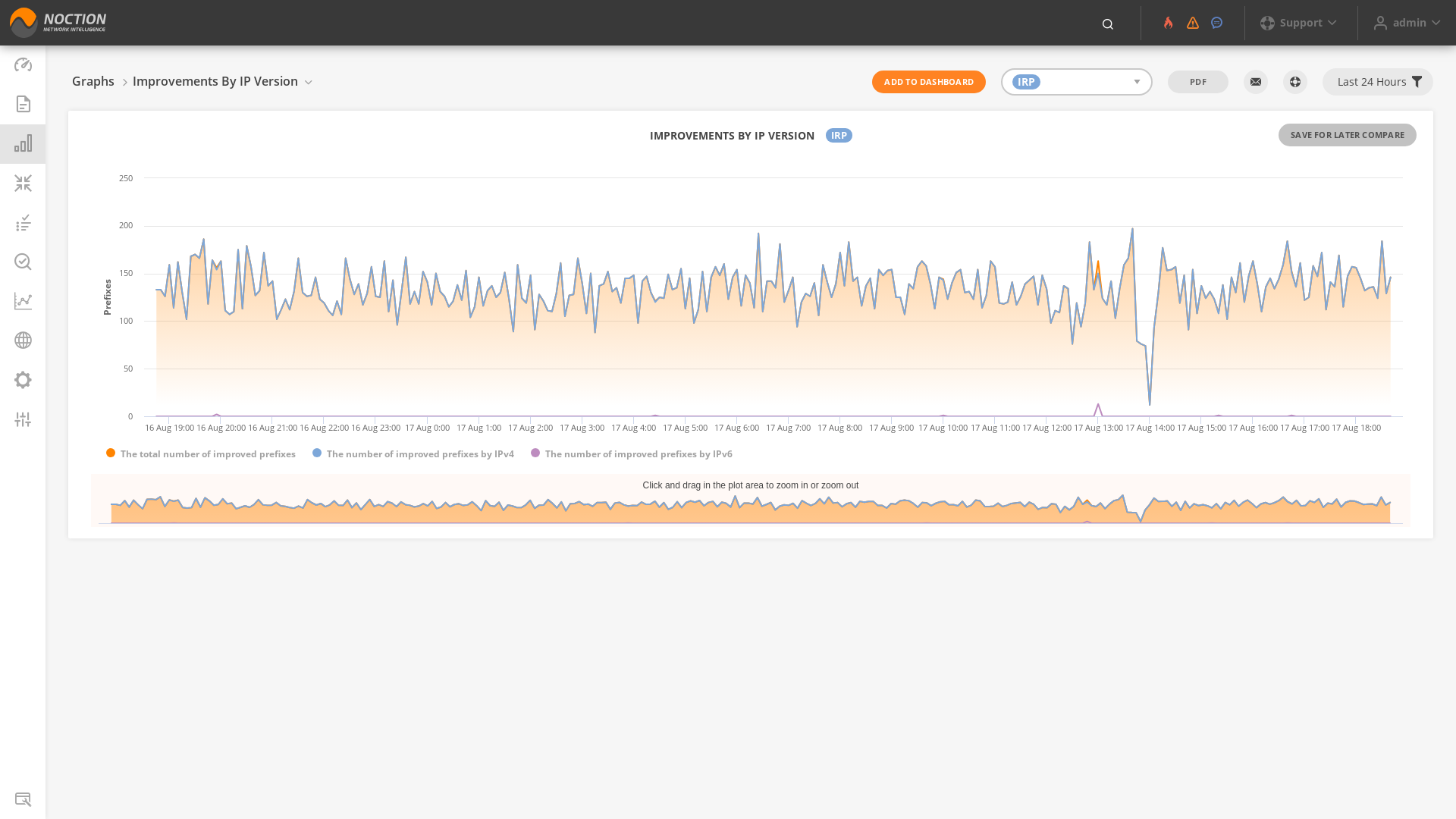Open the Support dropdown menu
This screenshot has height=819, width=1456.
(x=1299, y=23)
